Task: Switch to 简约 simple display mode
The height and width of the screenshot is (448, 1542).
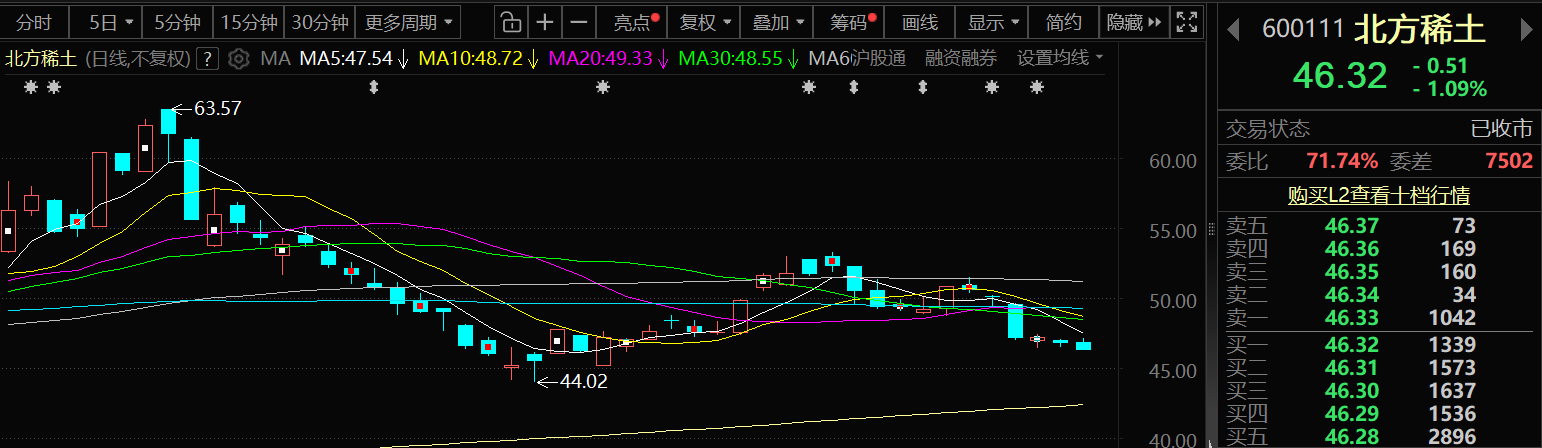Action: pyautogui.click(x=1063, y=22)
